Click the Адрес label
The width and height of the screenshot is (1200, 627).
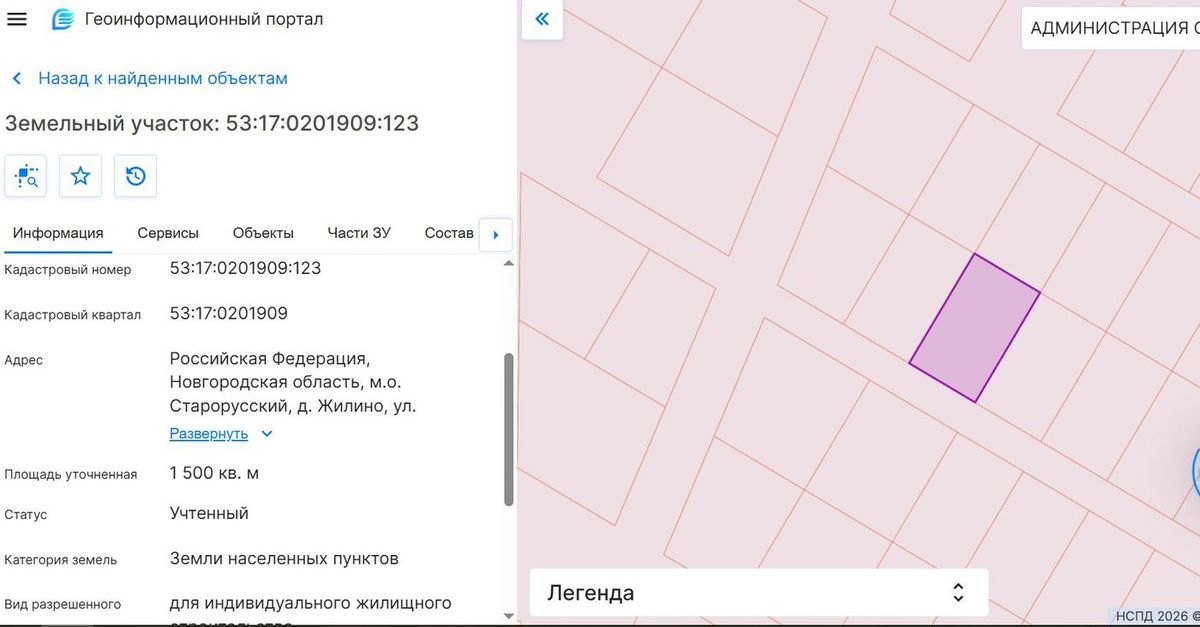[24, 360]
